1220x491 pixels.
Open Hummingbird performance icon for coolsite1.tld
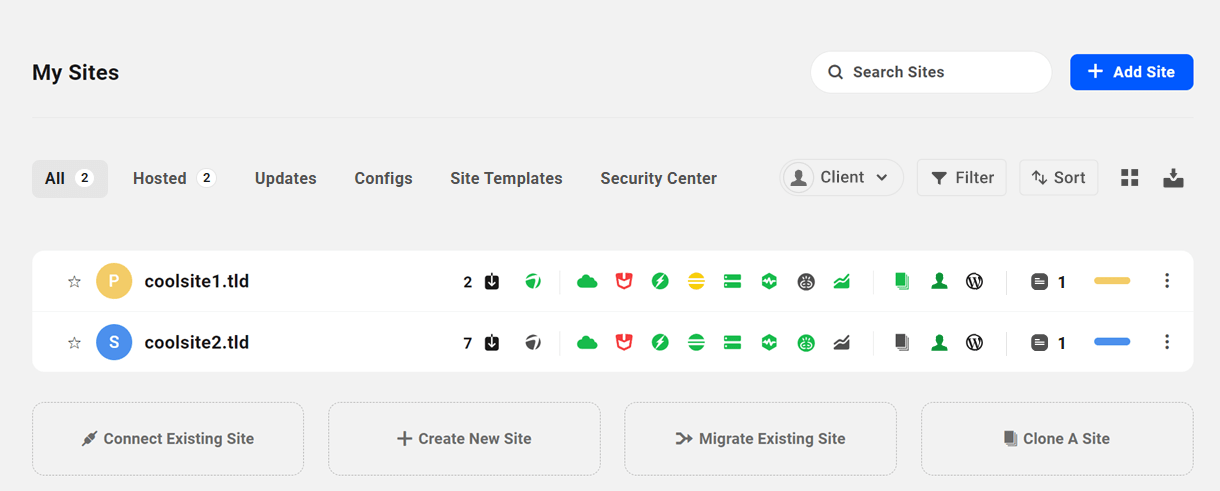[x=660, y=282]
